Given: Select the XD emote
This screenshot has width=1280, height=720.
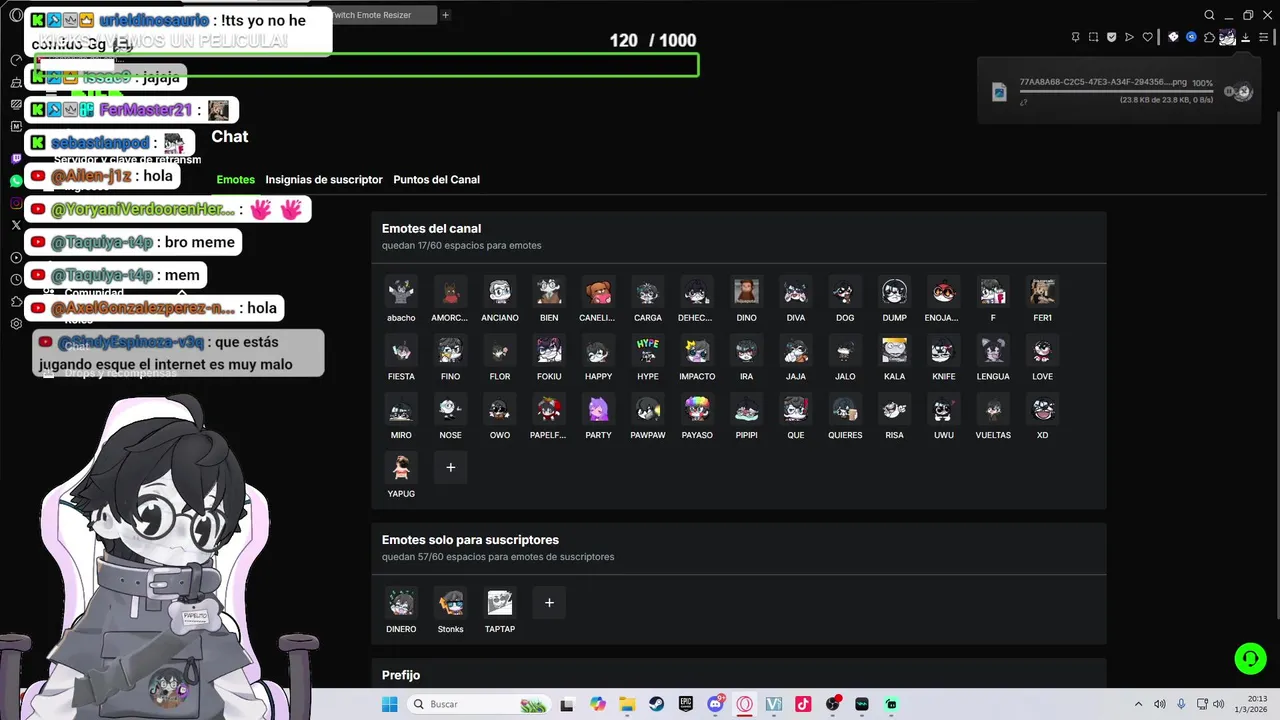Looking at the screenshot, I should (1042, 410).
